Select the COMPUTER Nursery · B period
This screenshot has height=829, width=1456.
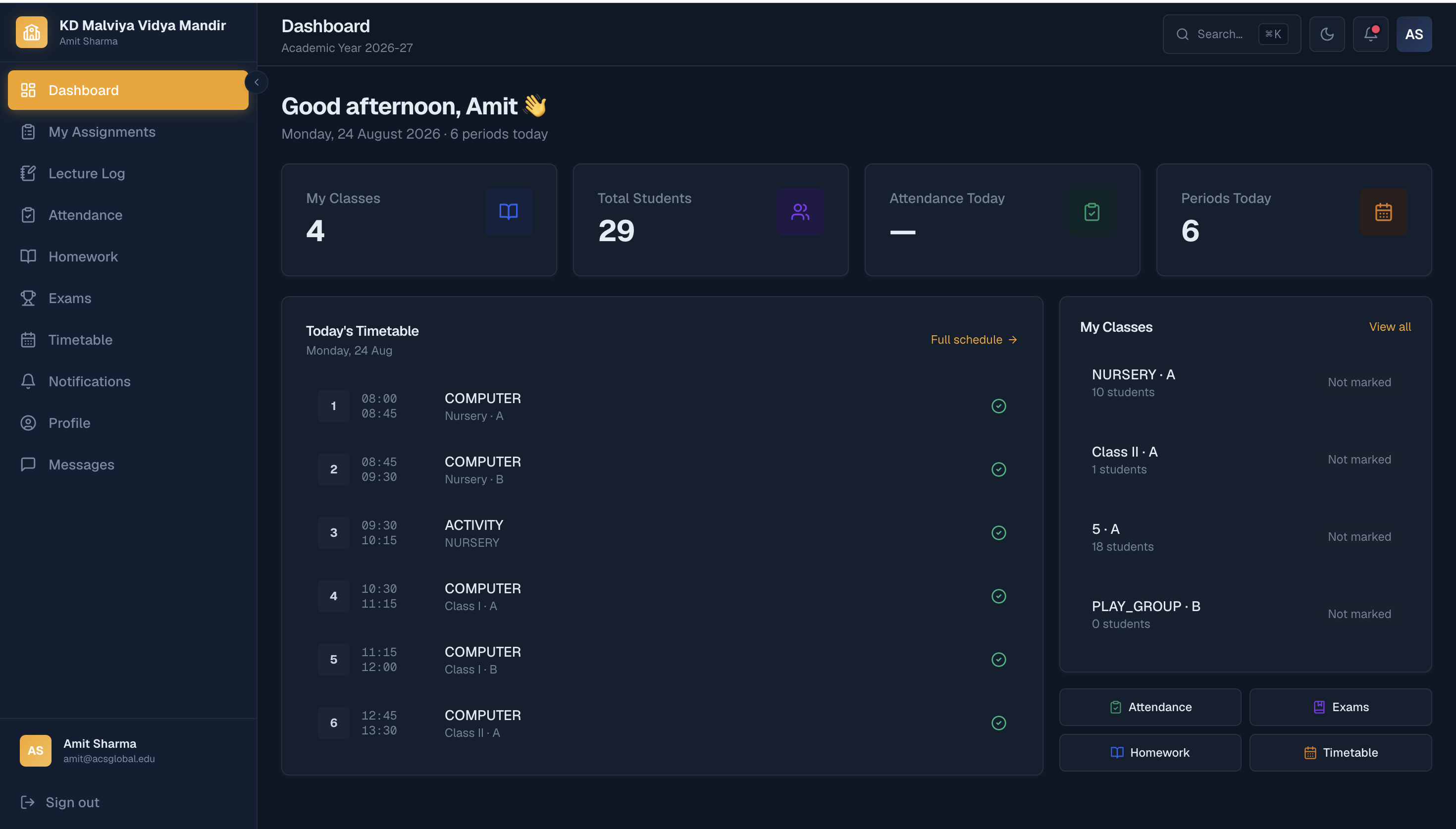click(x=662, y=469)
